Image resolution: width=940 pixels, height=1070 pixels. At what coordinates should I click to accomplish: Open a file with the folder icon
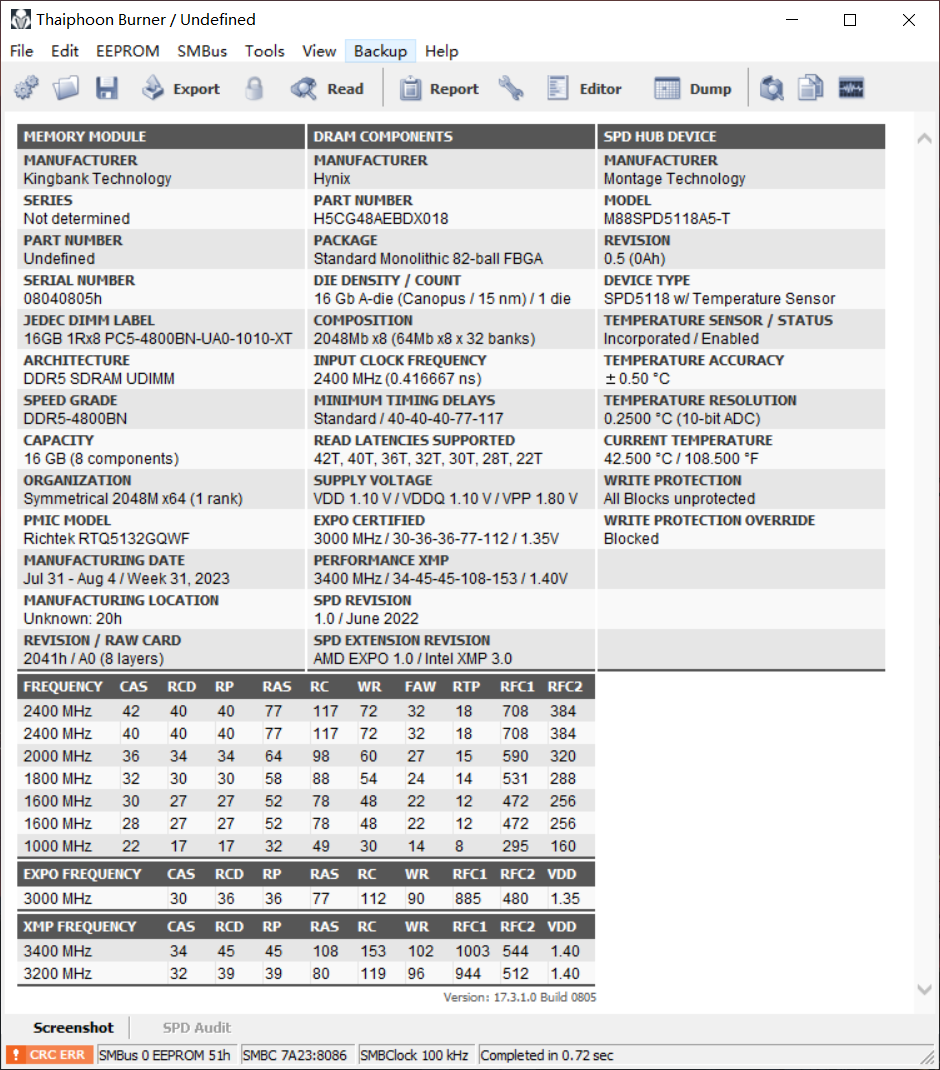click(x=66, y=88)
